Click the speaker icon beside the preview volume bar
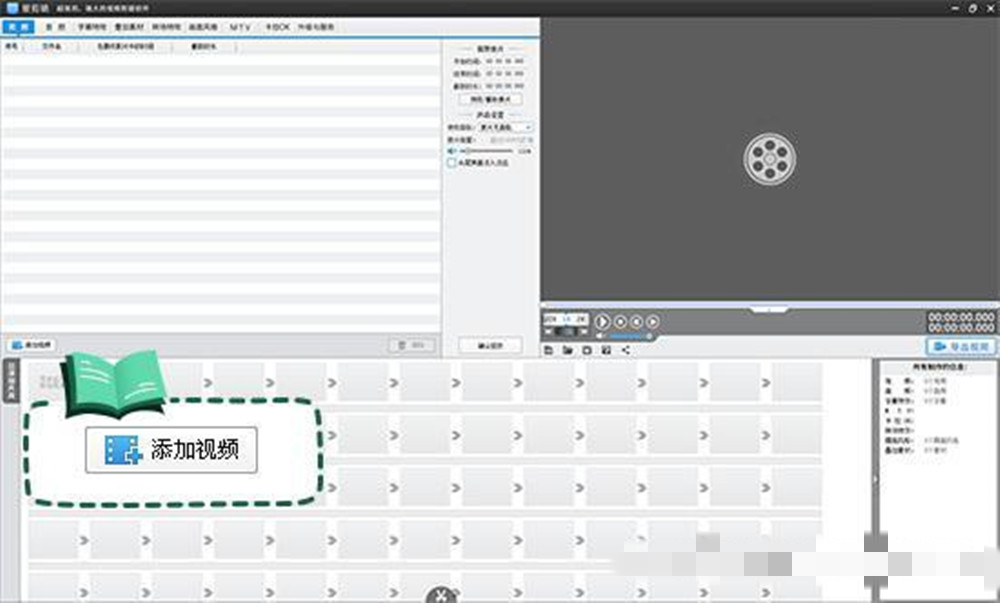The height and width of the screenshot is (603, 1000). pos(601,337)
